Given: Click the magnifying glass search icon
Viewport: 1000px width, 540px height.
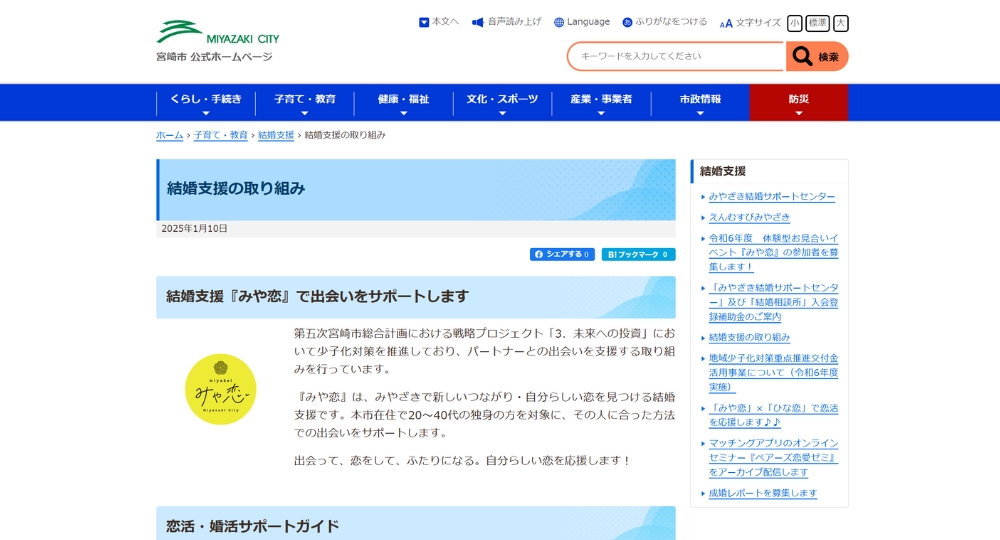Looking at the screenshot, I should (802, 57).
